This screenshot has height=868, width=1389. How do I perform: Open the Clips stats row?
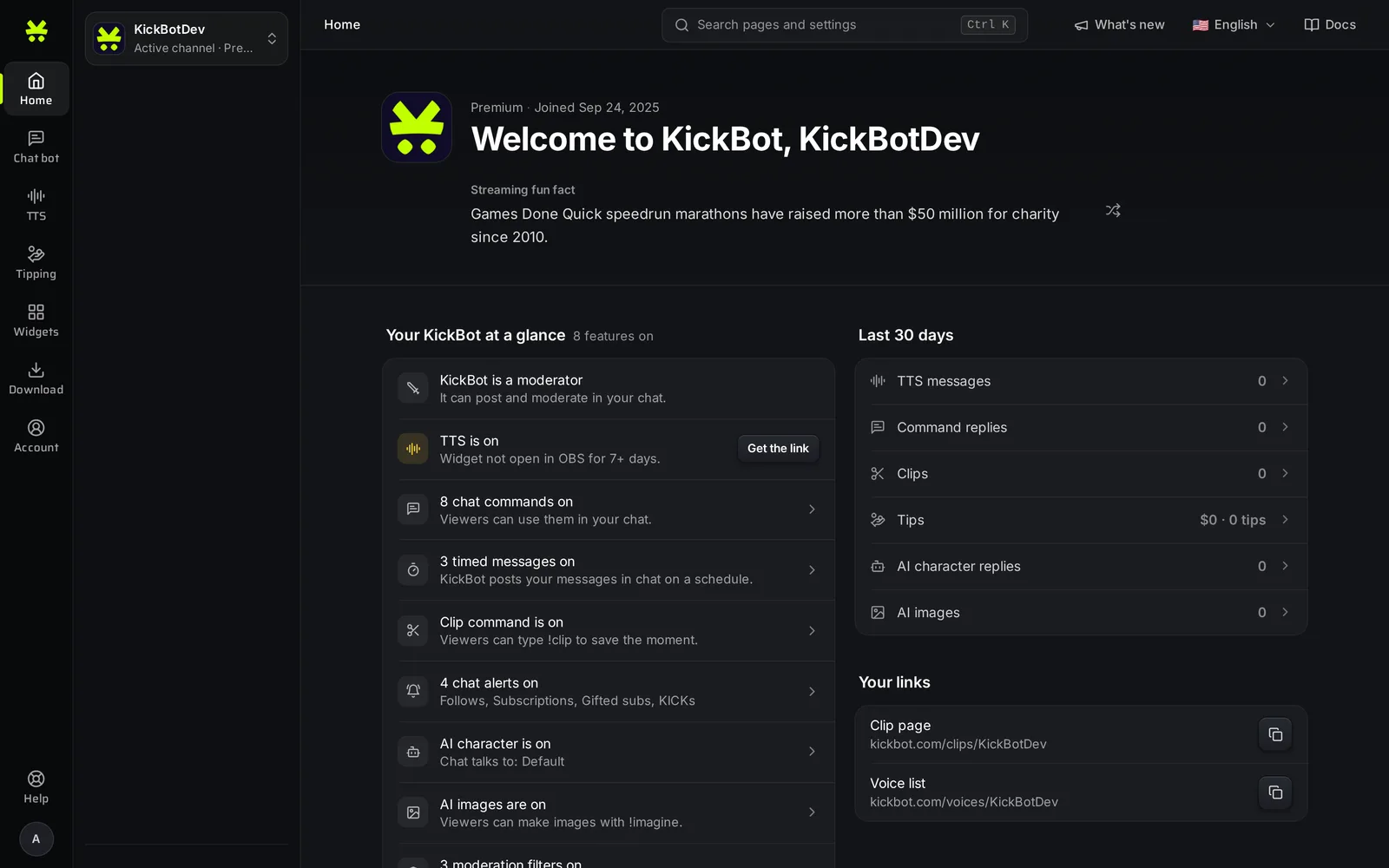click(x=1081, y=473)
